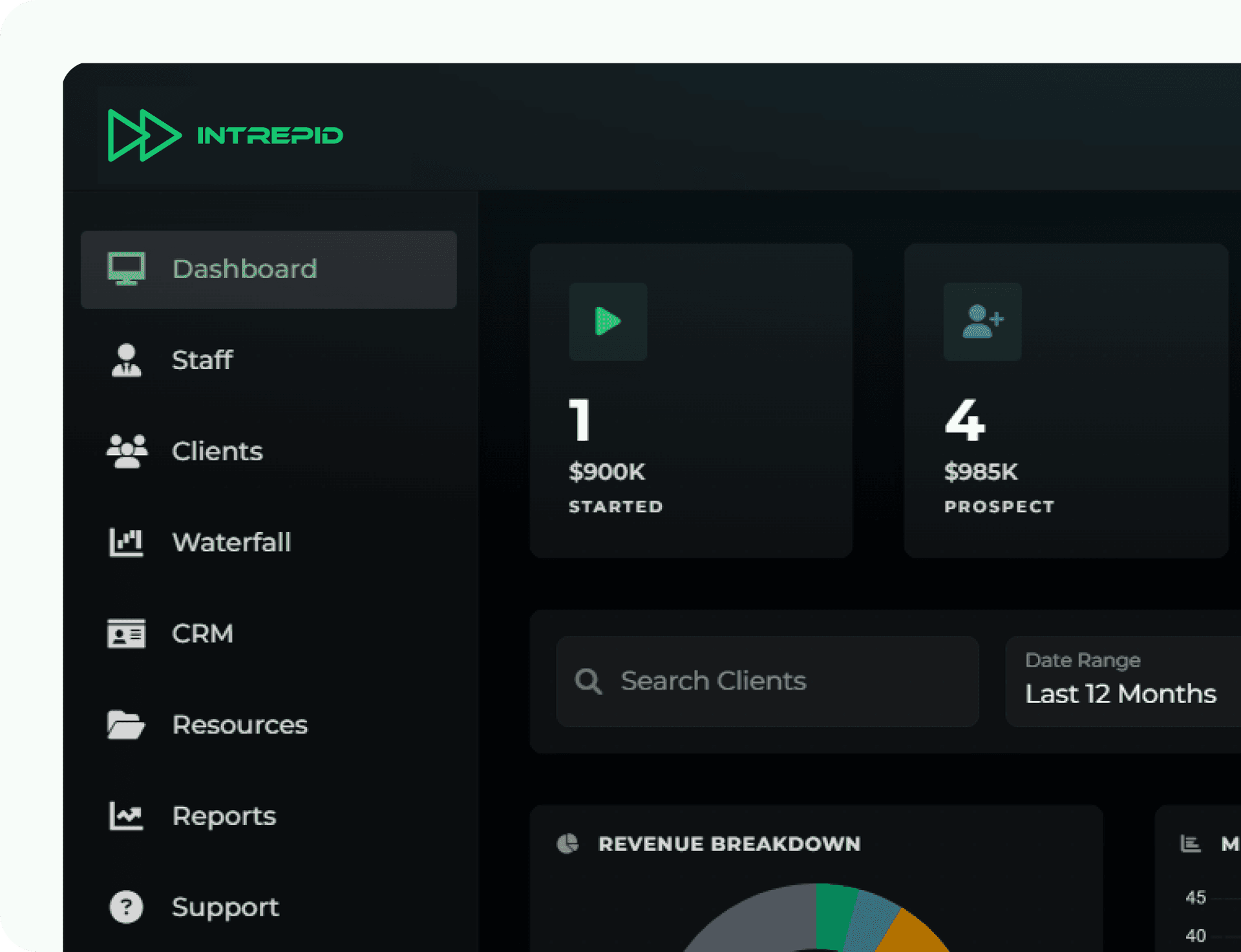Open the Started metric card
This screenshot has width=1241, height=952.
pos(690,399)
